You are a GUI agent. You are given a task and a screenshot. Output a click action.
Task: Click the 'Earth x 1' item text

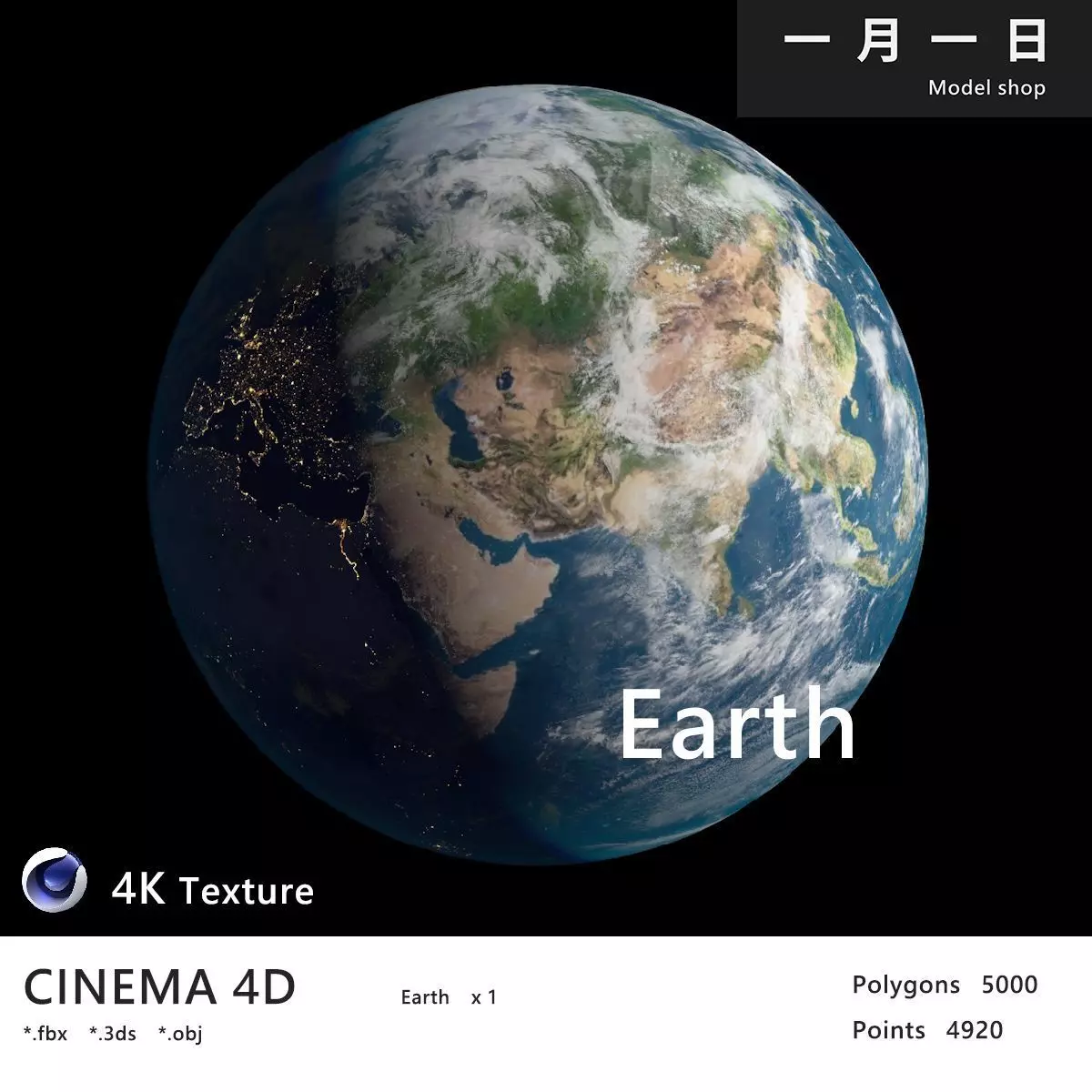449,997
